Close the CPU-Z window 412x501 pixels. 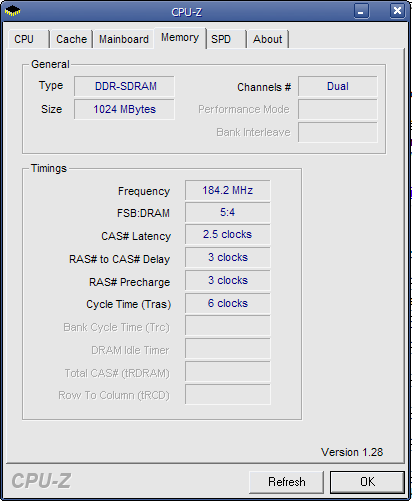pos(397,11)
